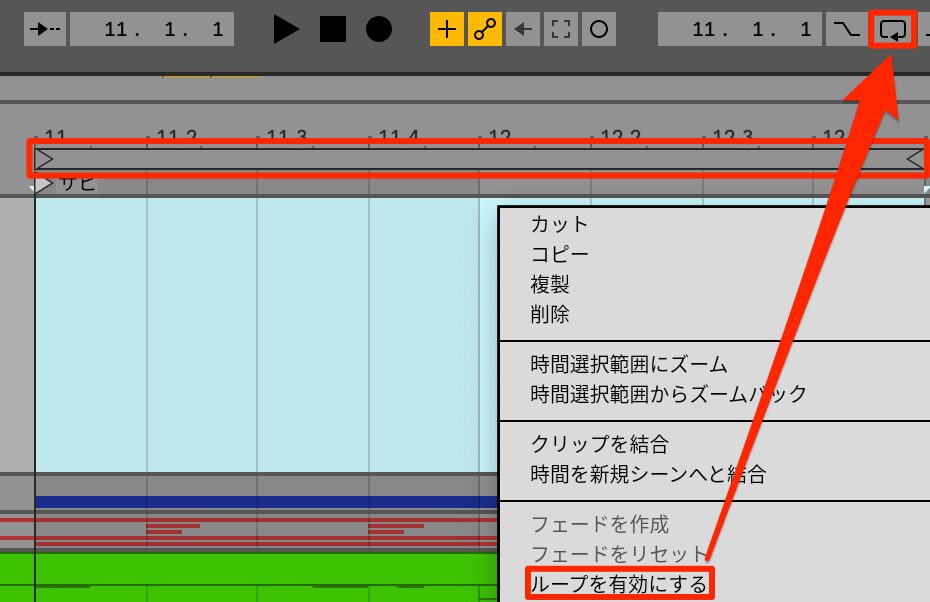This screenshot has width=930, height=602.
Task: Click the loop brace start marker
Action: click(x=44, y=159)
